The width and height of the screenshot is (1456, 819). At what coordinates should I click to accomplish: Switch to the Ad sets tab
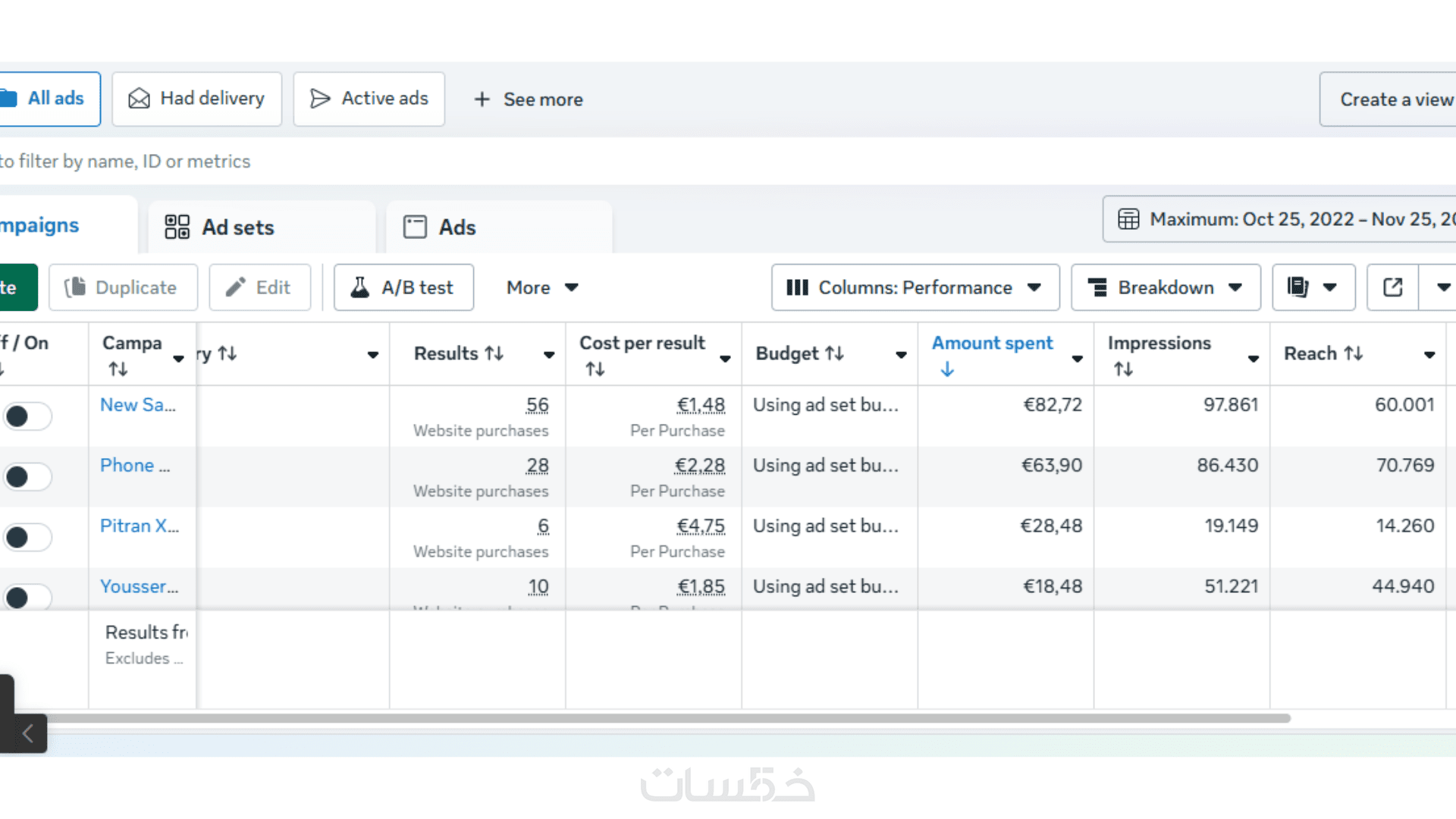[238, 227]
